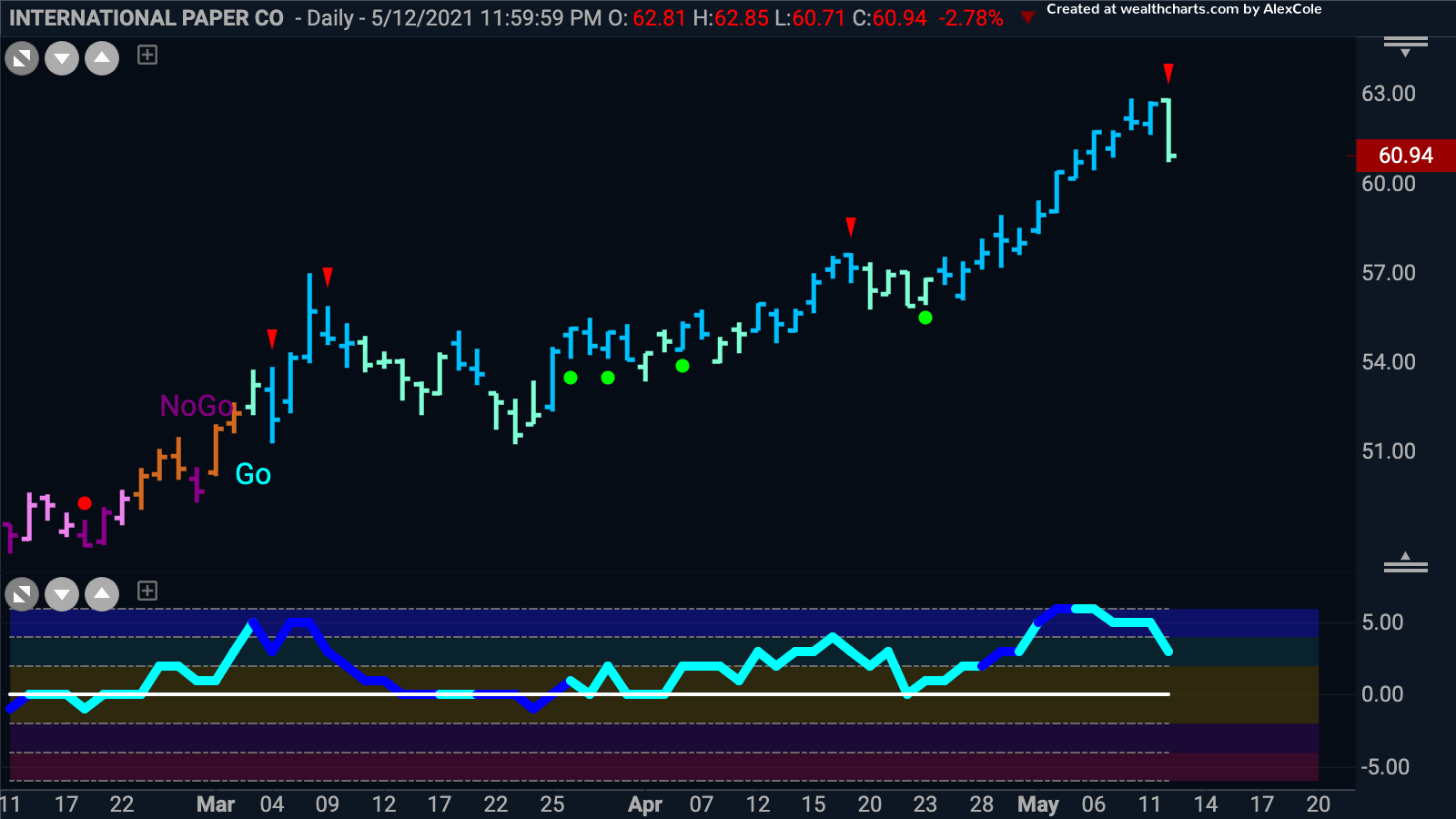Click the 63.00 price axis label
Image resolution: width=1456 pixels, height=819 pixels.
click(x=1389, y=94)
